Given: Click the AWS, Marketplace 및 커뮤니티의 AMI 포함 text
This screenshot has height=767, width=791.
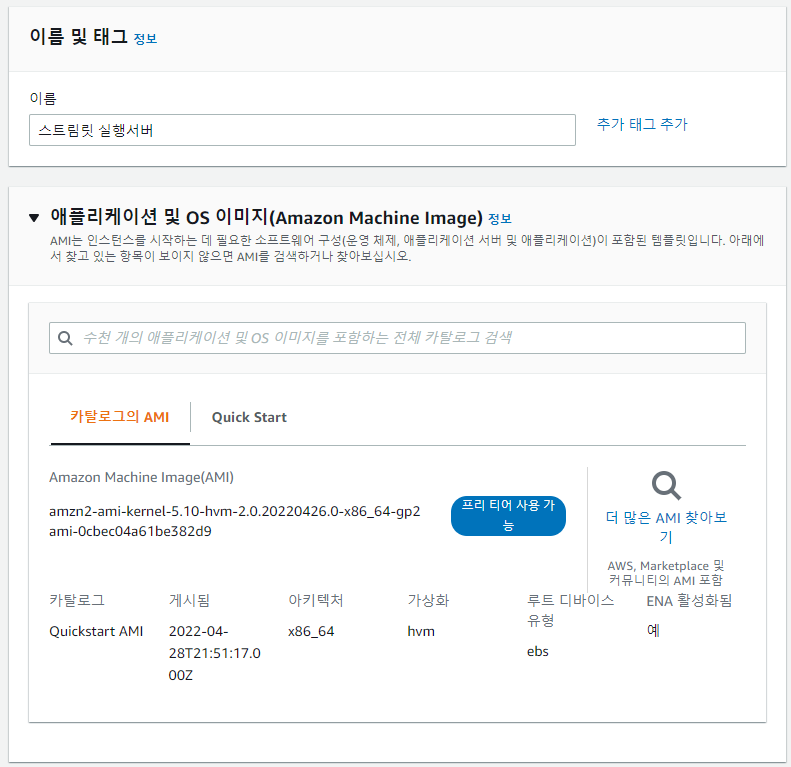Looking at the screenshot, I should click(x=666, y=573).
